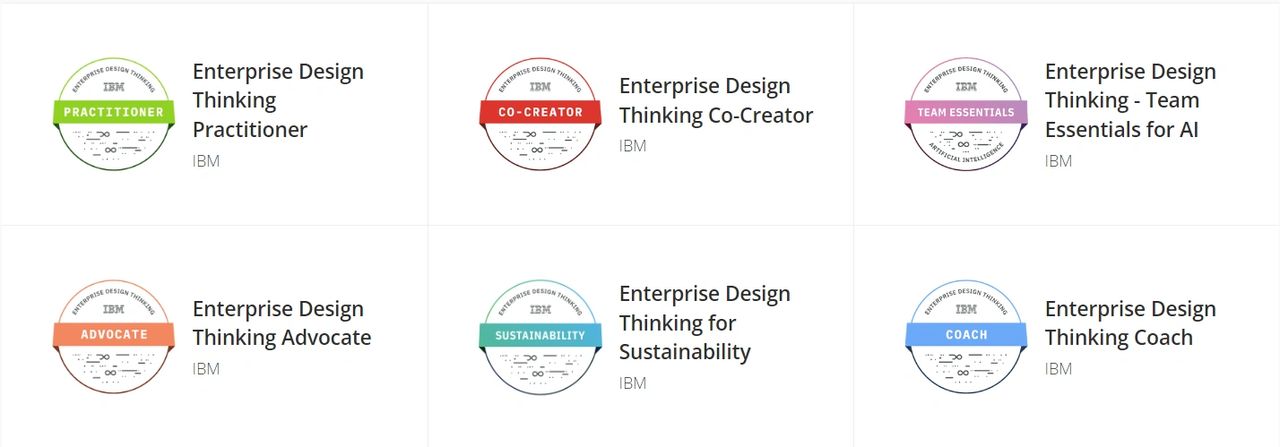Open Enterprise Design Thinking Practitioner title
Image resolution: width=1280 pixels, height=447 pixels.
[278, 100]
